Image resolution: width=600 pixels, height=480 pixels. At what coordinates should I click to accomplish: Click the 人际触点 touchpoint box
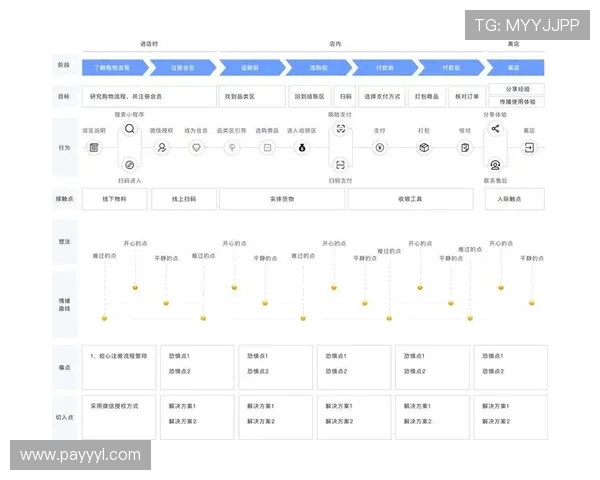[x=515, y=199]
